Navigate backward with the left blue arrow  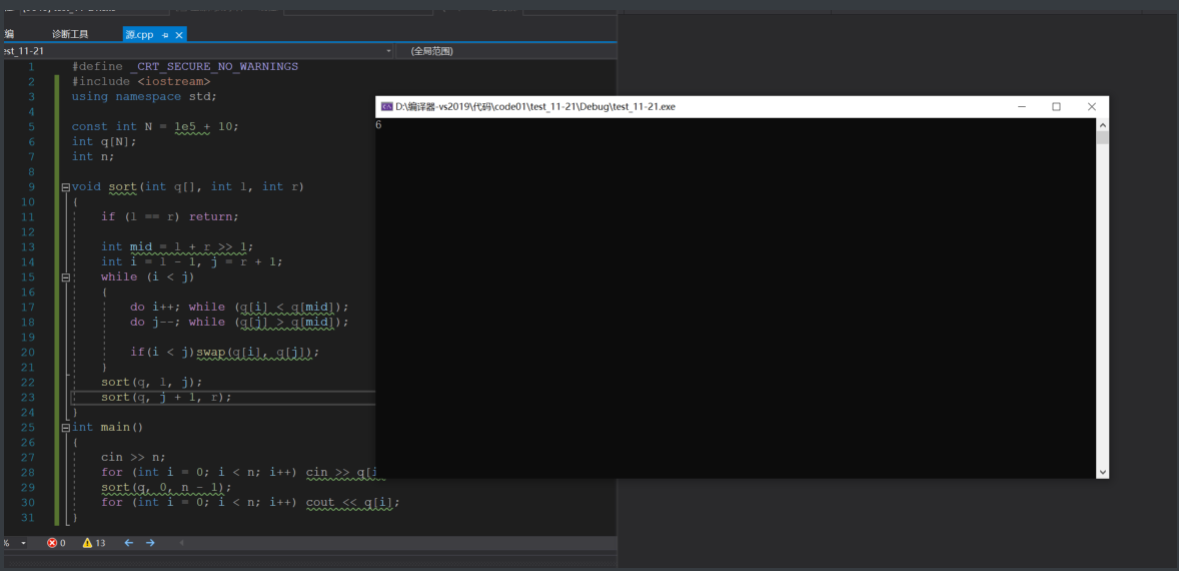[129, 542]
